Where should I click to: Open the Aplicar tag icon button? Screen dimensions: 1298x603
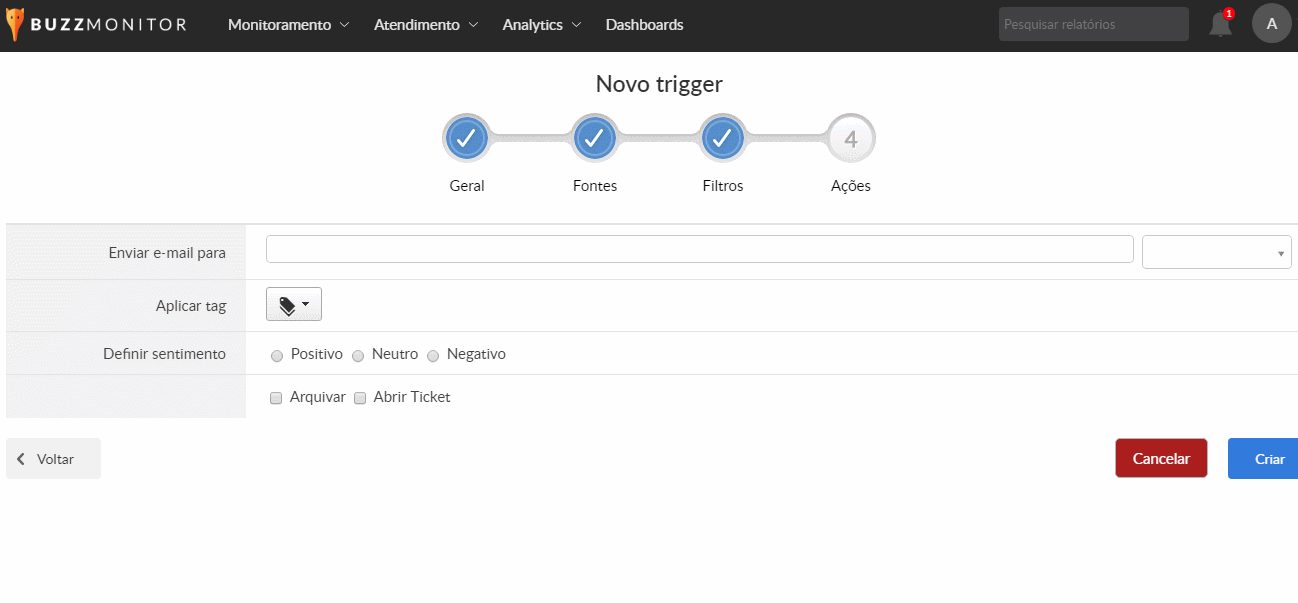(294, 305)
